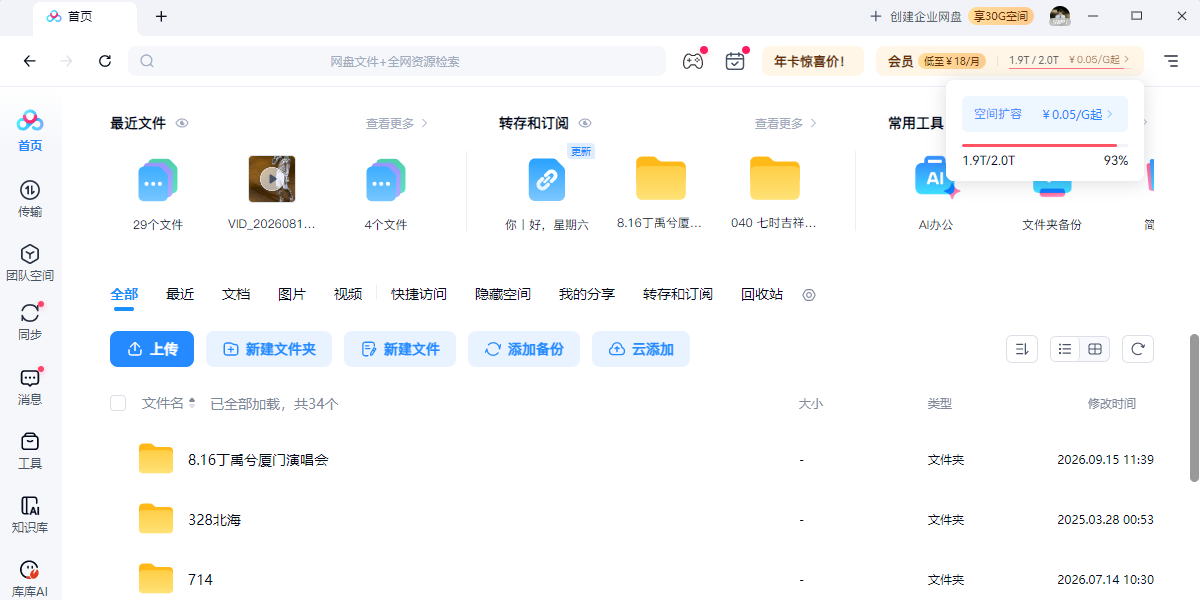Open the hamburger menu in the top right

1171,61
